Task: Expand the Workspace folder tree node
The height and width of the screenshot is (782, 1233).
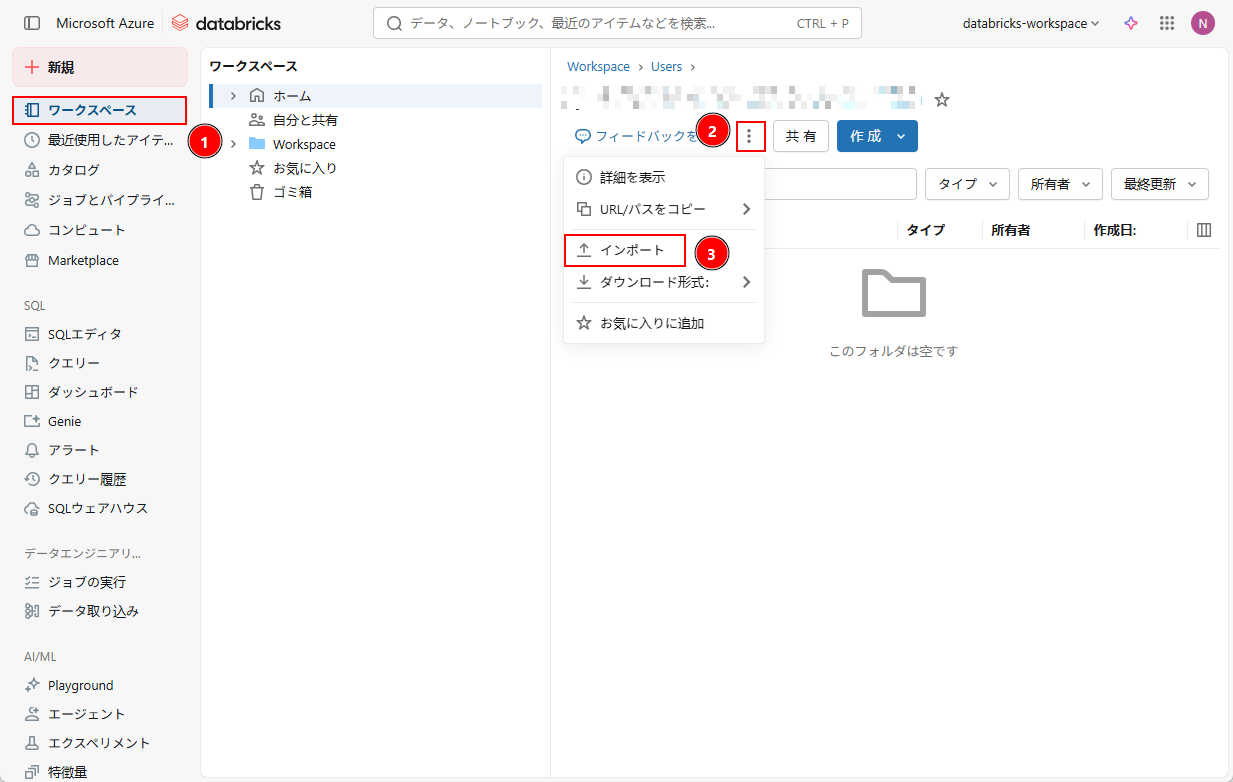Action: coord(233,144)
